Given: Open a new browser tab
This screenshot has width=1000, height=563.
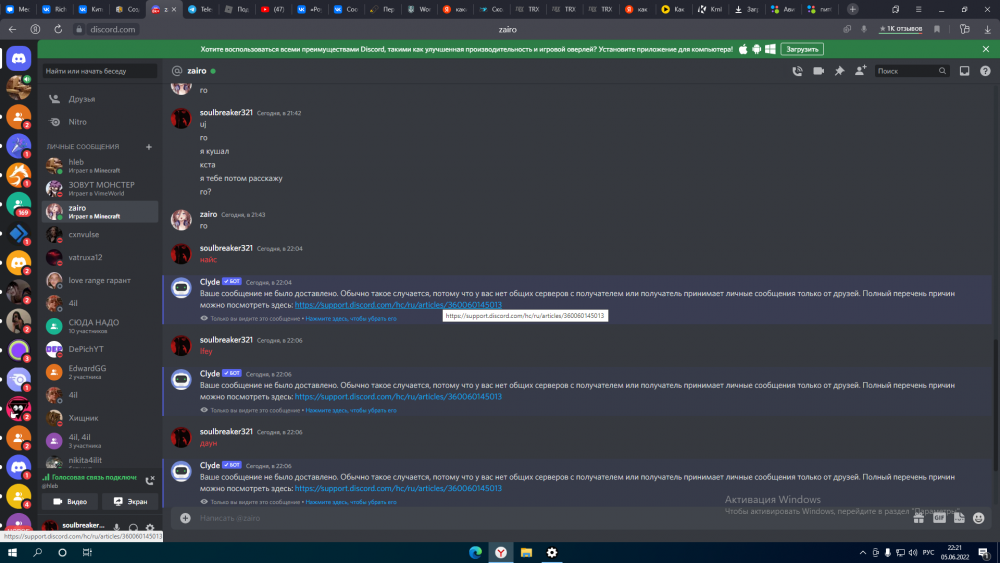Looking at the screenshot, I should click(853, 10).
